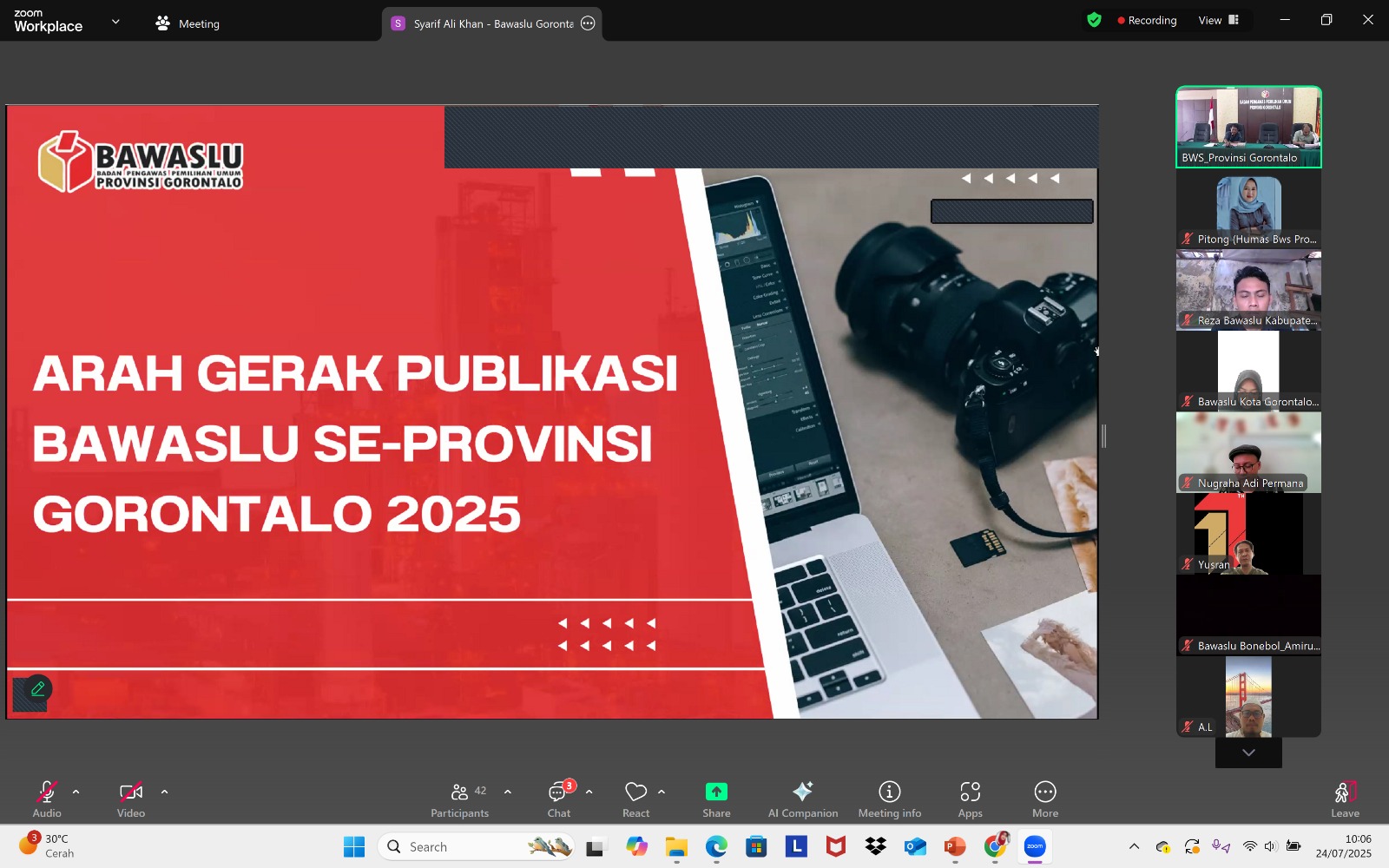Screen dimensions: 1389x868
Task: Unmute the microphone via Audio button
Action: click(x=47, y=799)
